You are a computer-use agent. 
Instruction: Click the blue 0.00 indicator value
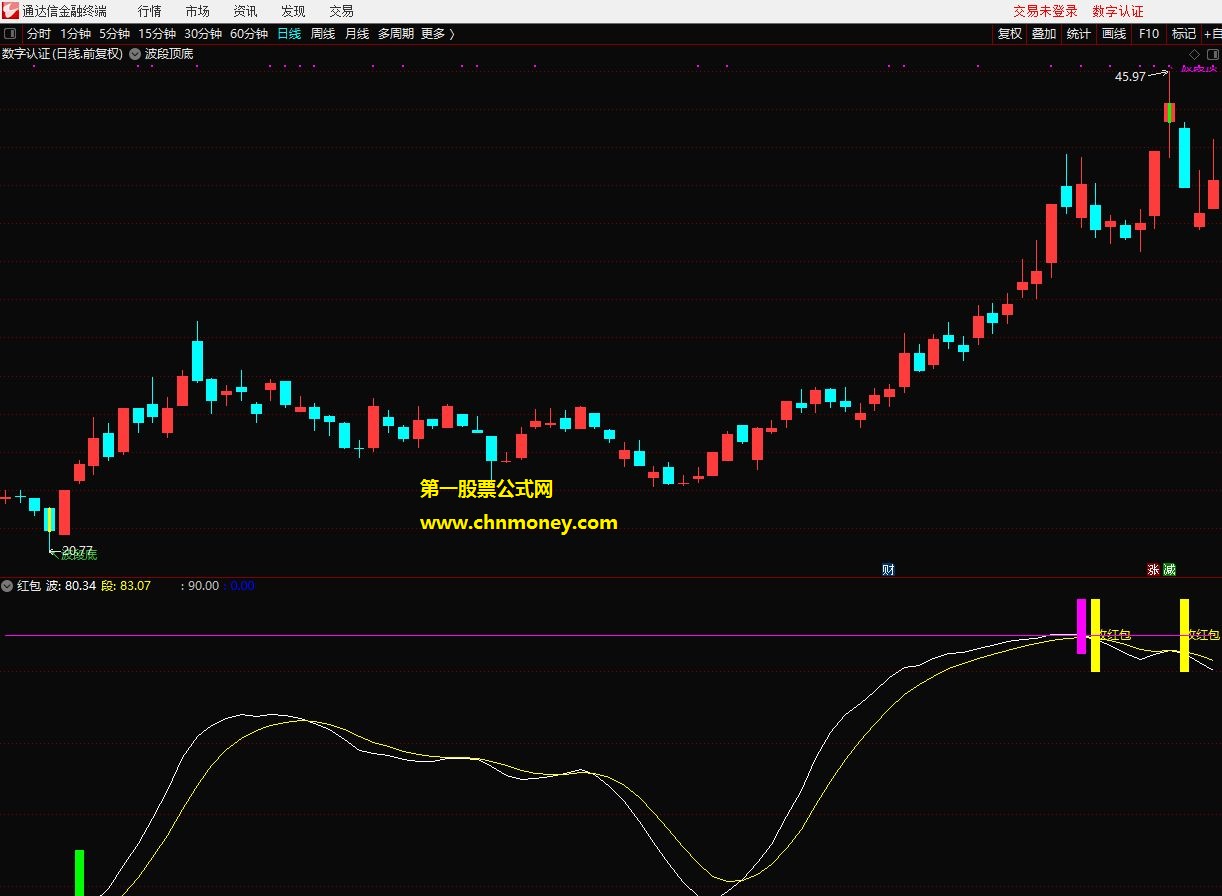point(240,586)
